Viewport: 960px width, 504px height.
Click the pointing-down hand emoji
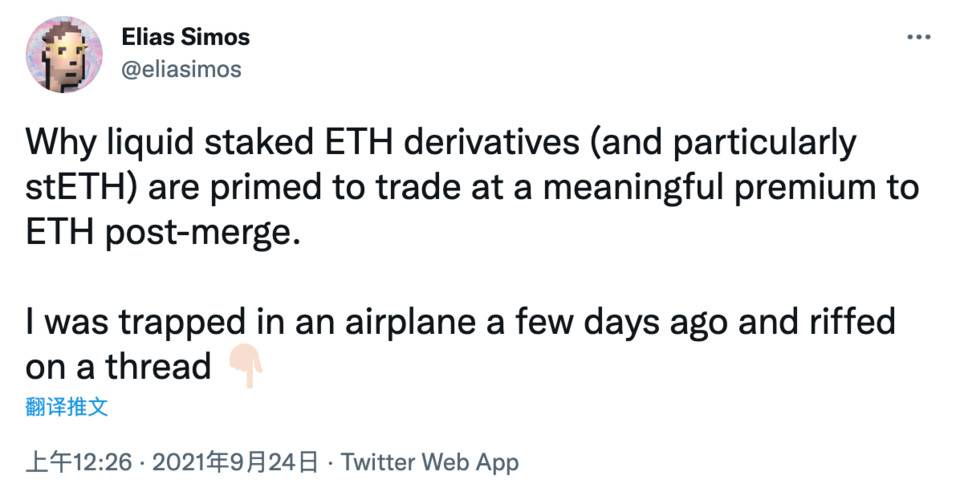pyautogui.click(x=246, y=366)
